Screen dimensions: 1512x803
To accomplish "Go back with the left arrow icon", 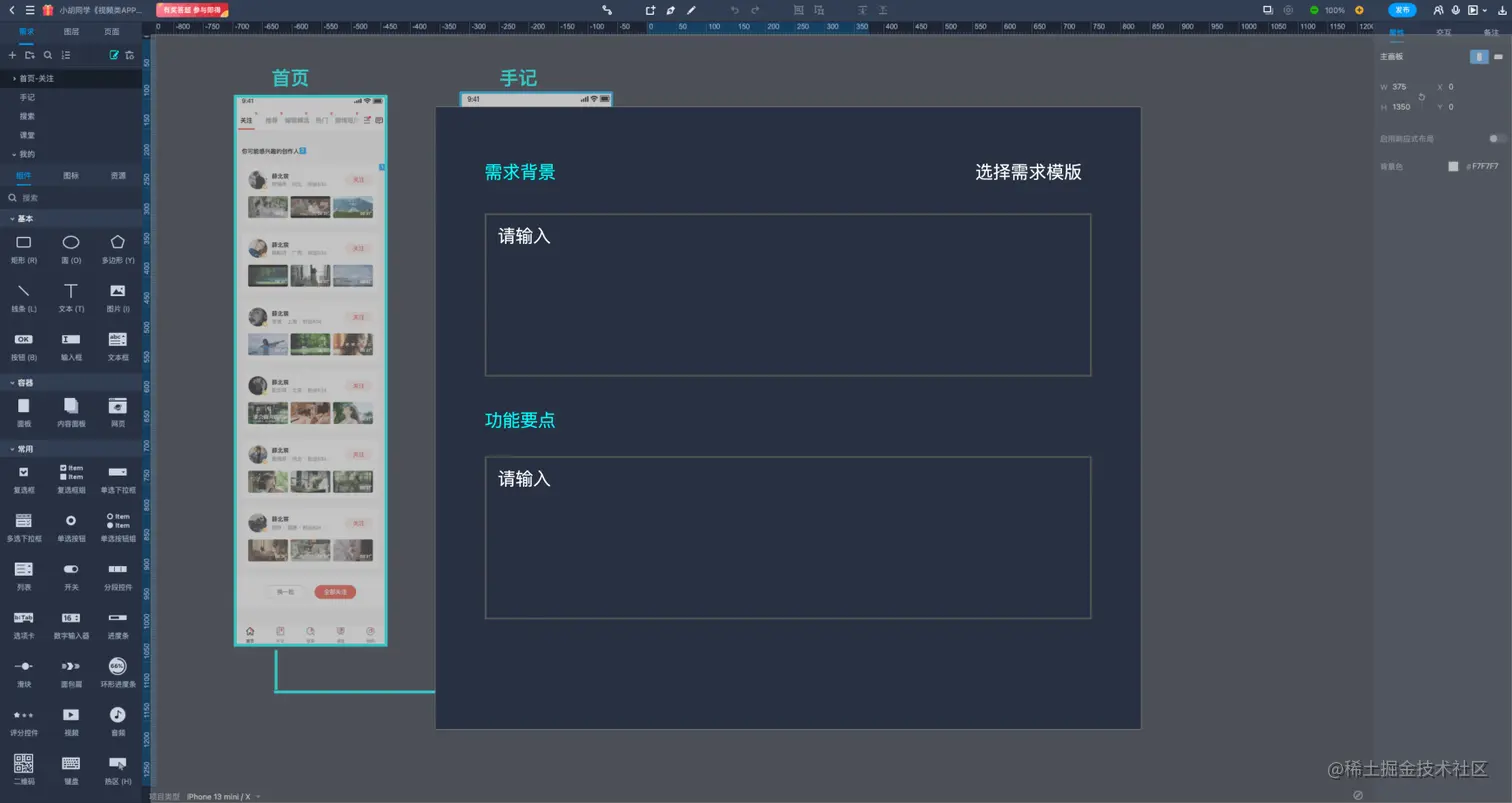I will [12, 10].
